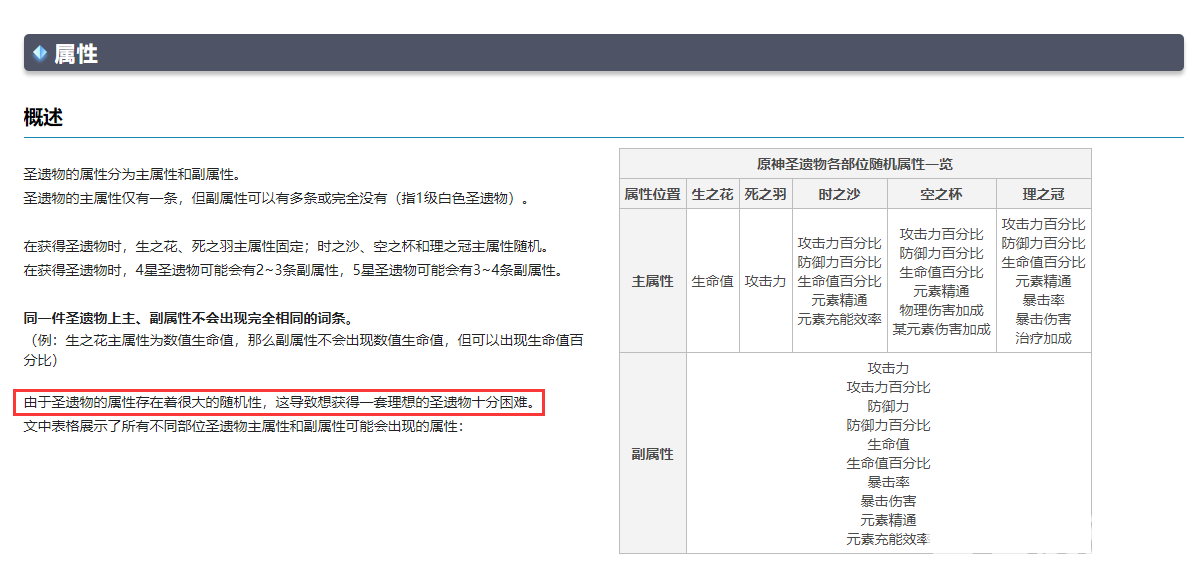Click 元素充能效率 in the 时之沙 column
Screen dimensions: 1198x583
click(x=840, y=319)
